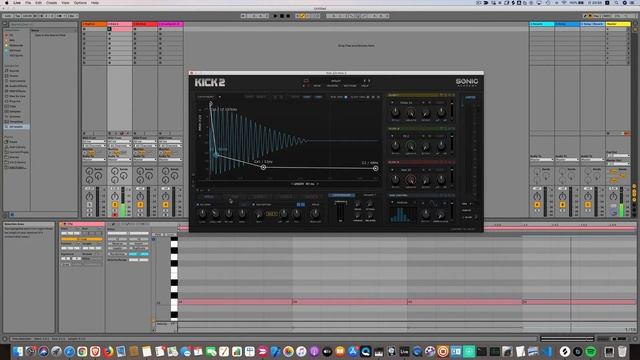This screenshot has width=640, height=360.
Task: Click the Click 2 slot volume fader
Action: (452, 144)
